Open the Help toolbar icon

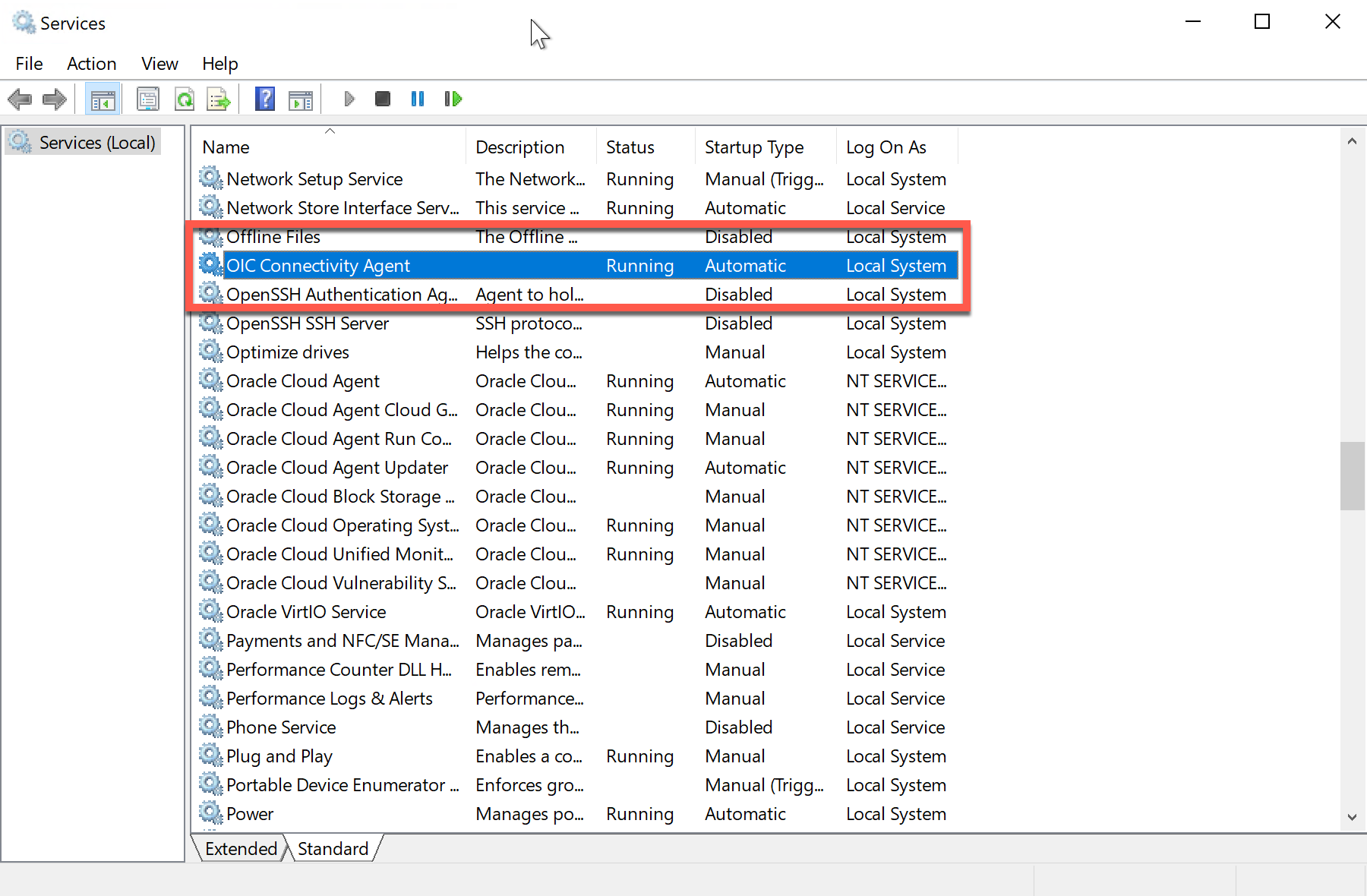pyautogui.click(x=264, y=99)
